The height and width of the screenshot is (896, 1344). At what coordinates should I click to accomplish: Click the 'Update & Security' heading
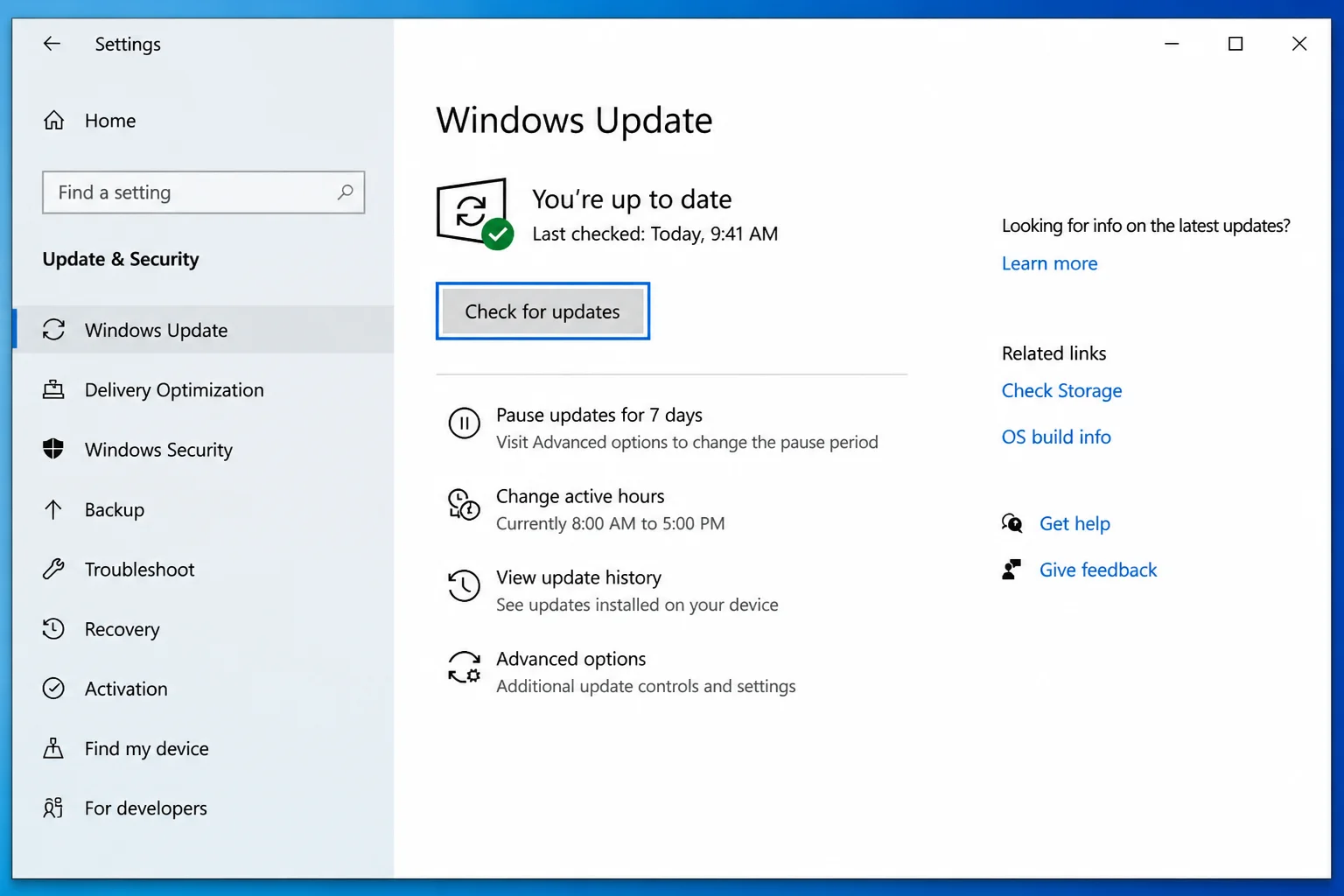click(121, 259)
